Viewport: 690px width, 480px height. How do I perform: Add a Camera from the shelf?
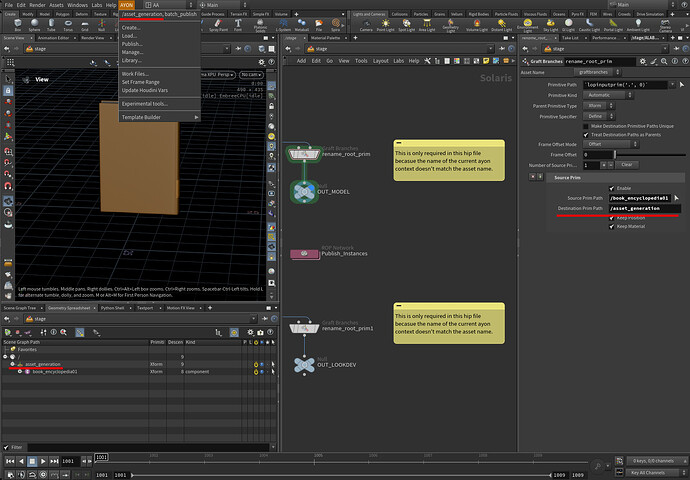point(366,25)
